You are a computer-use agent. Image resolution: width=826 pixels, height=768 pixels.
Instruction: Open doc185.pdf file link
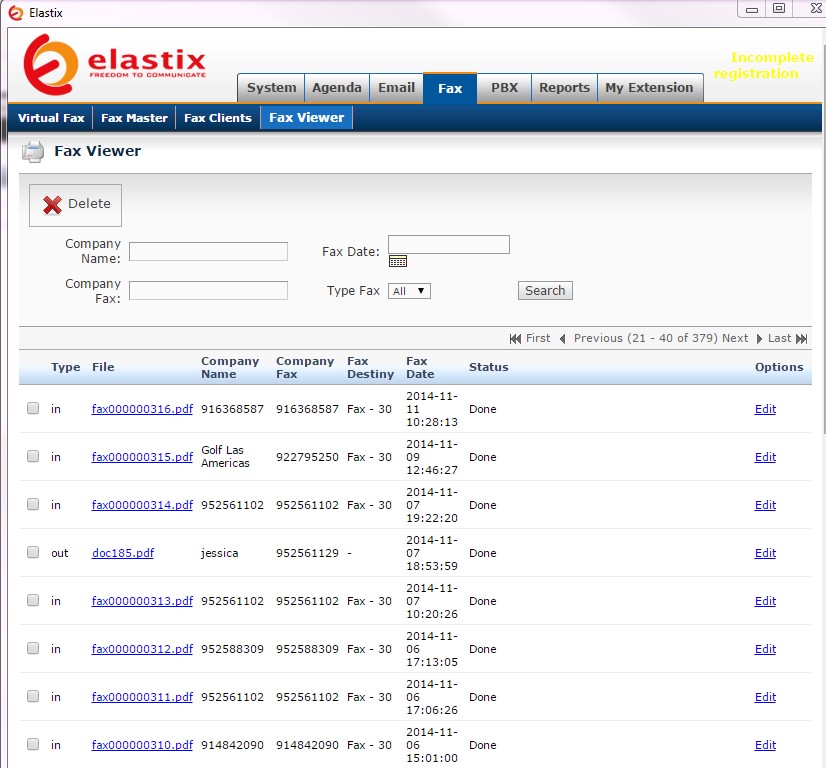point(123,553)
